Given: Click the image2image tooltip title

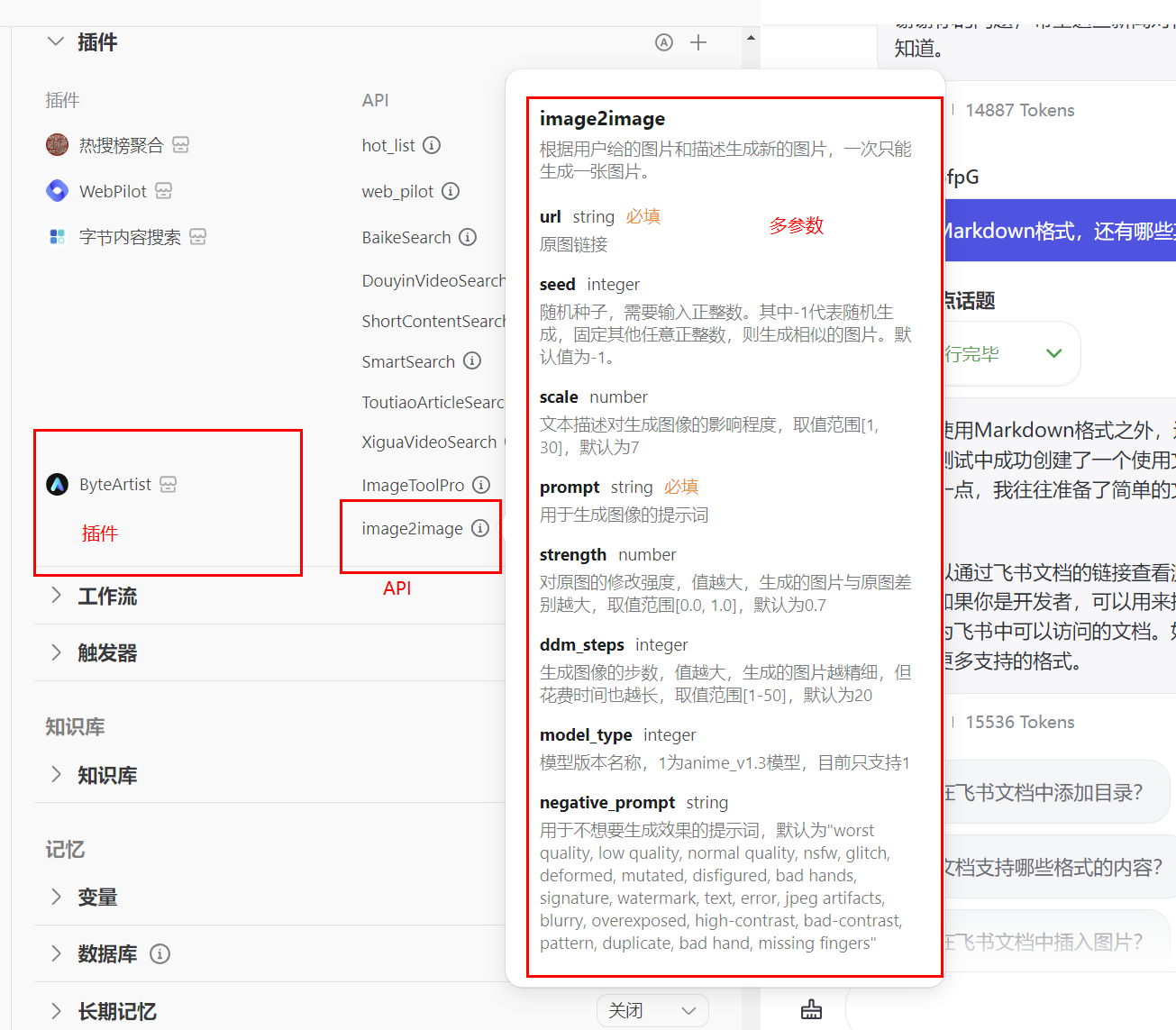Looking at the screenshot, I should coord(602,119).
